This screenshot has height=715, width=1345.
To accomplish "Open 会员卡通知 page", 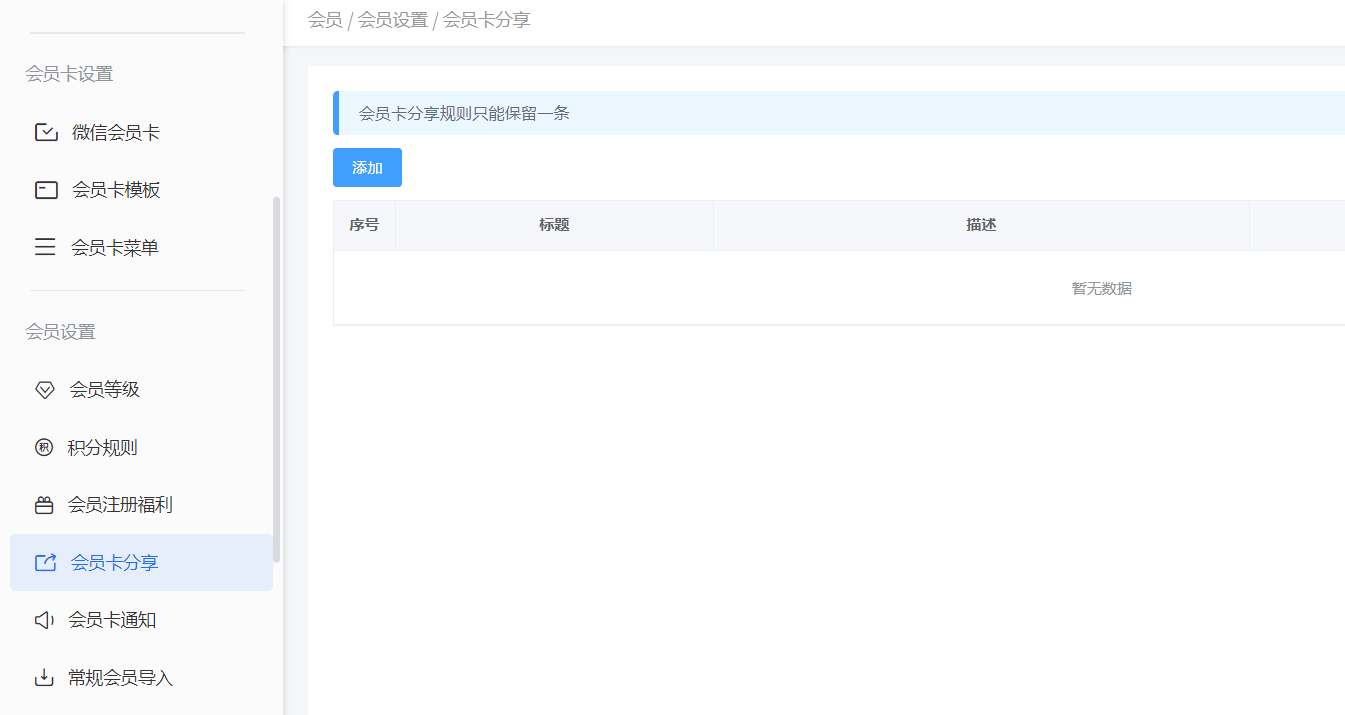I will click(141, 620).
